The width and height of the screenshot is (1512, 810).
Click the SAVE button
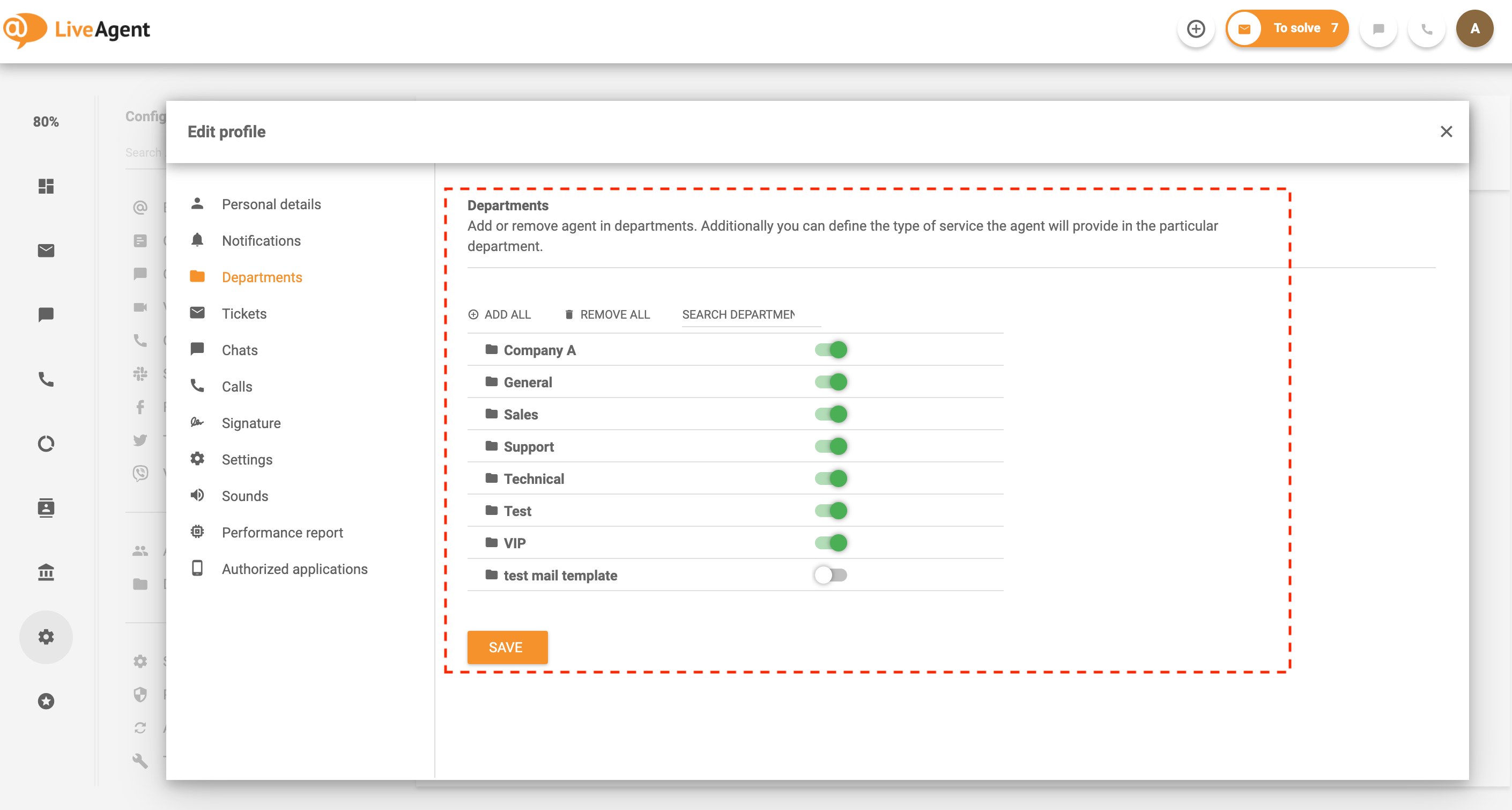point(507,647)
